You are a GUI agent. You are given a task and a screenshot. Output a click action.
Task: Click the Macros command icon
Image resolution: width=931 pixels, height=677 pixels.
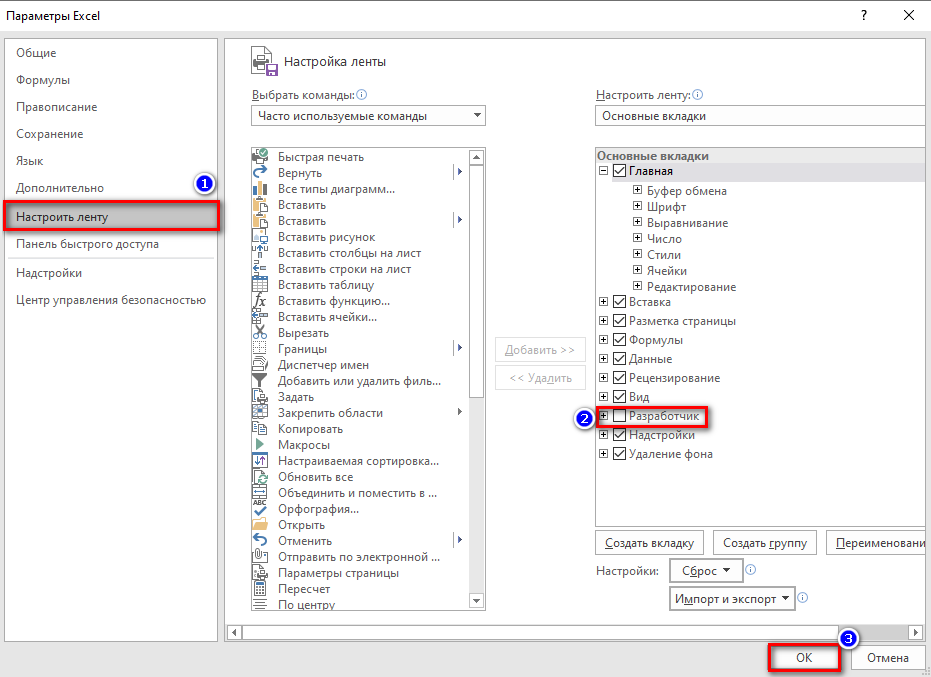click(x=260, y=445)
